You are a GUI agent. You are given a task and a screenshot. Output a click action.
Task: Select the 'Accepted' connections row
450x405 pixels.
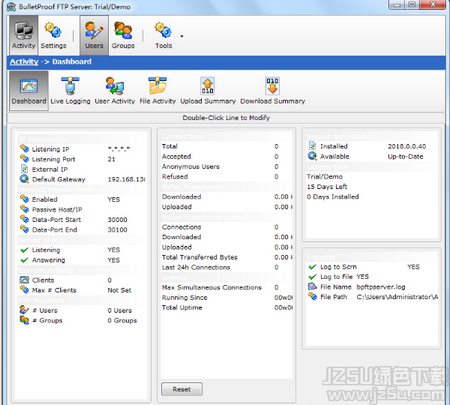point(227,156)
